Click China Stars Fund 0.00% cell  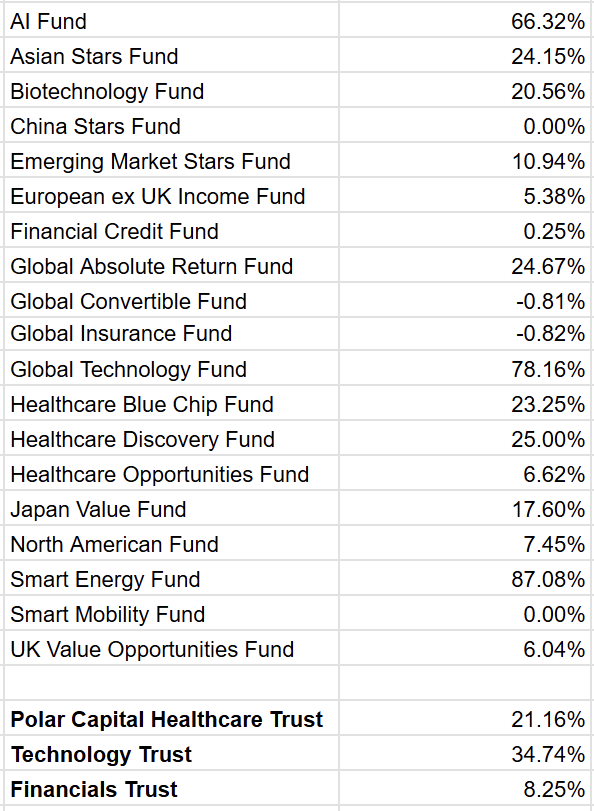(466, 125)
